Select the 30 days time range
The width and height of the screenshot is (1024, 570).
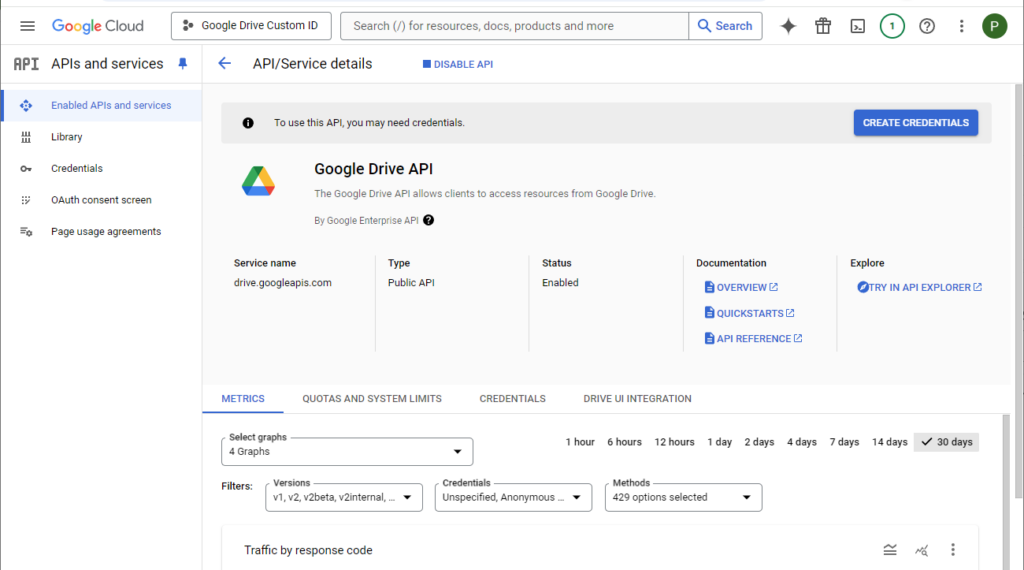[x=947, y=442]
